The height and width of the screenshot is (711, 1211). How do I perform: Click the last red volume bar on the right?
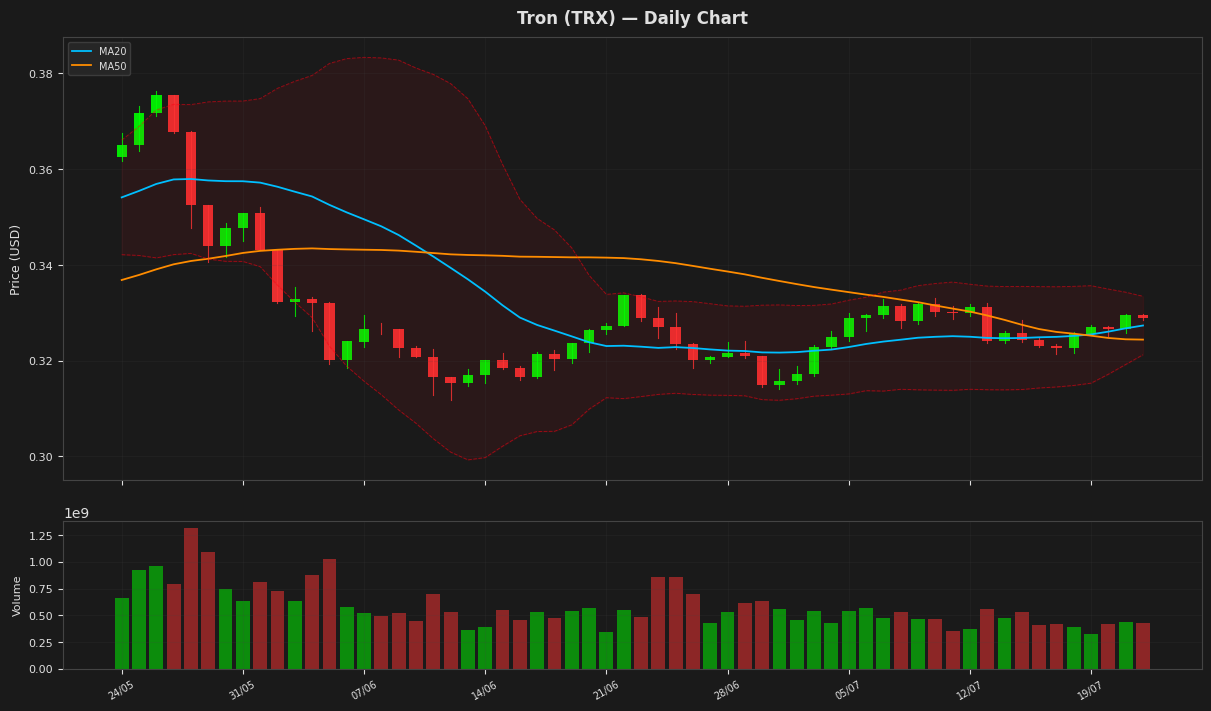tap(1143, 646)
